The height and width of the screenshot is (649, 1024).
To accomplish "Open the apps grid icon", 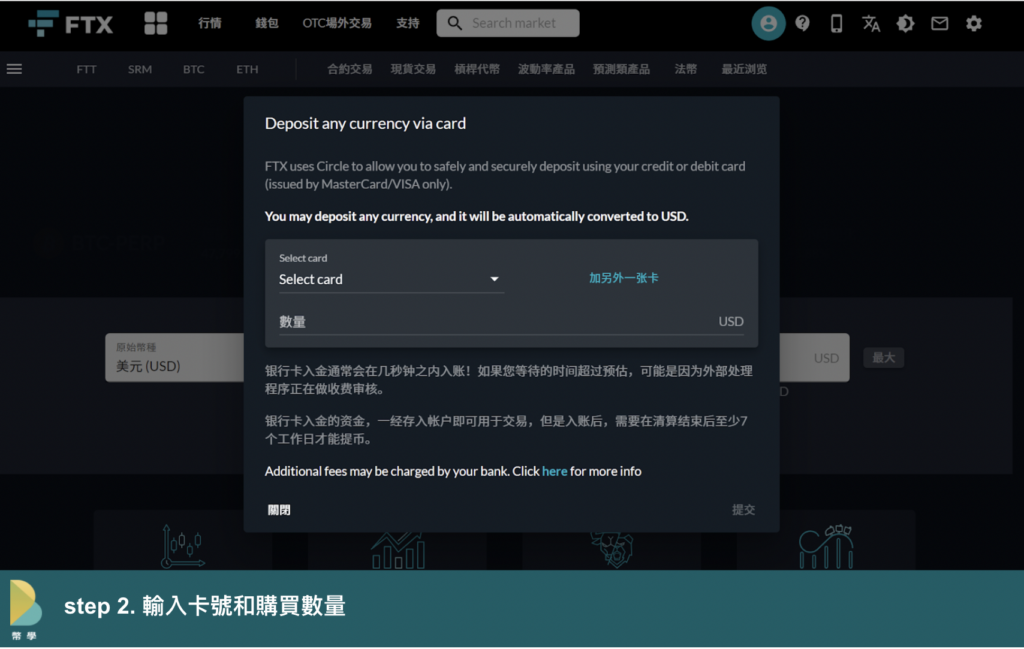I will pyautogui.click(x=155, y=24).
